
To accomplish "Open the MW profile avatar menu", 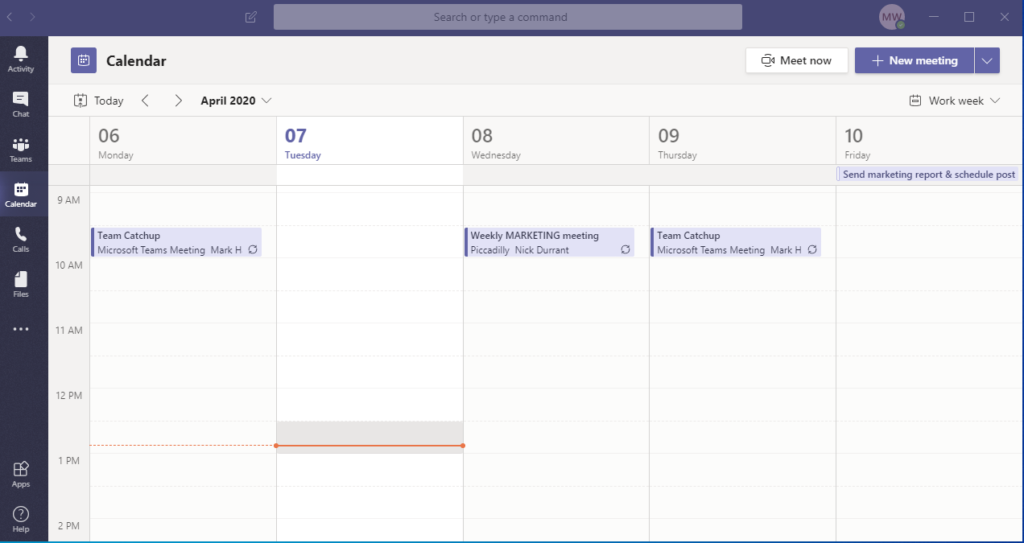I will pos(891,17).
